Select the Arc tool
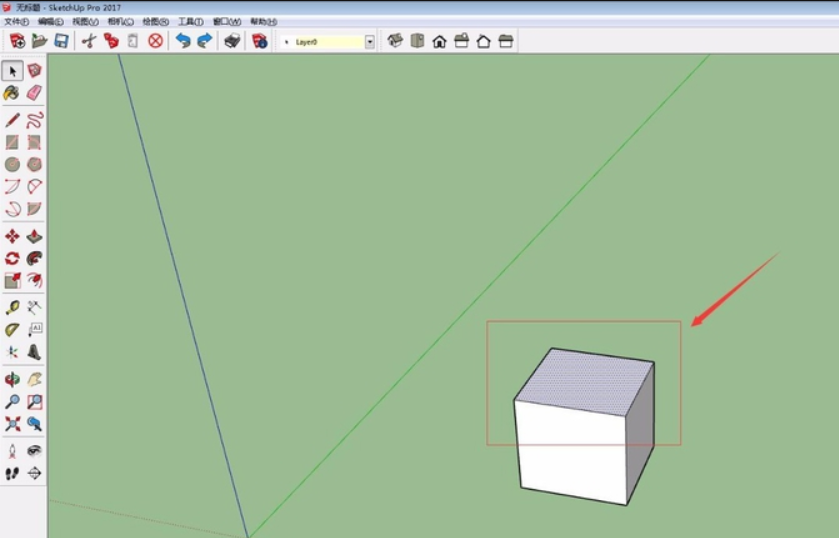The width and height of the screenshot is (839, 538). pyautogui.click(x=12, y=186)
